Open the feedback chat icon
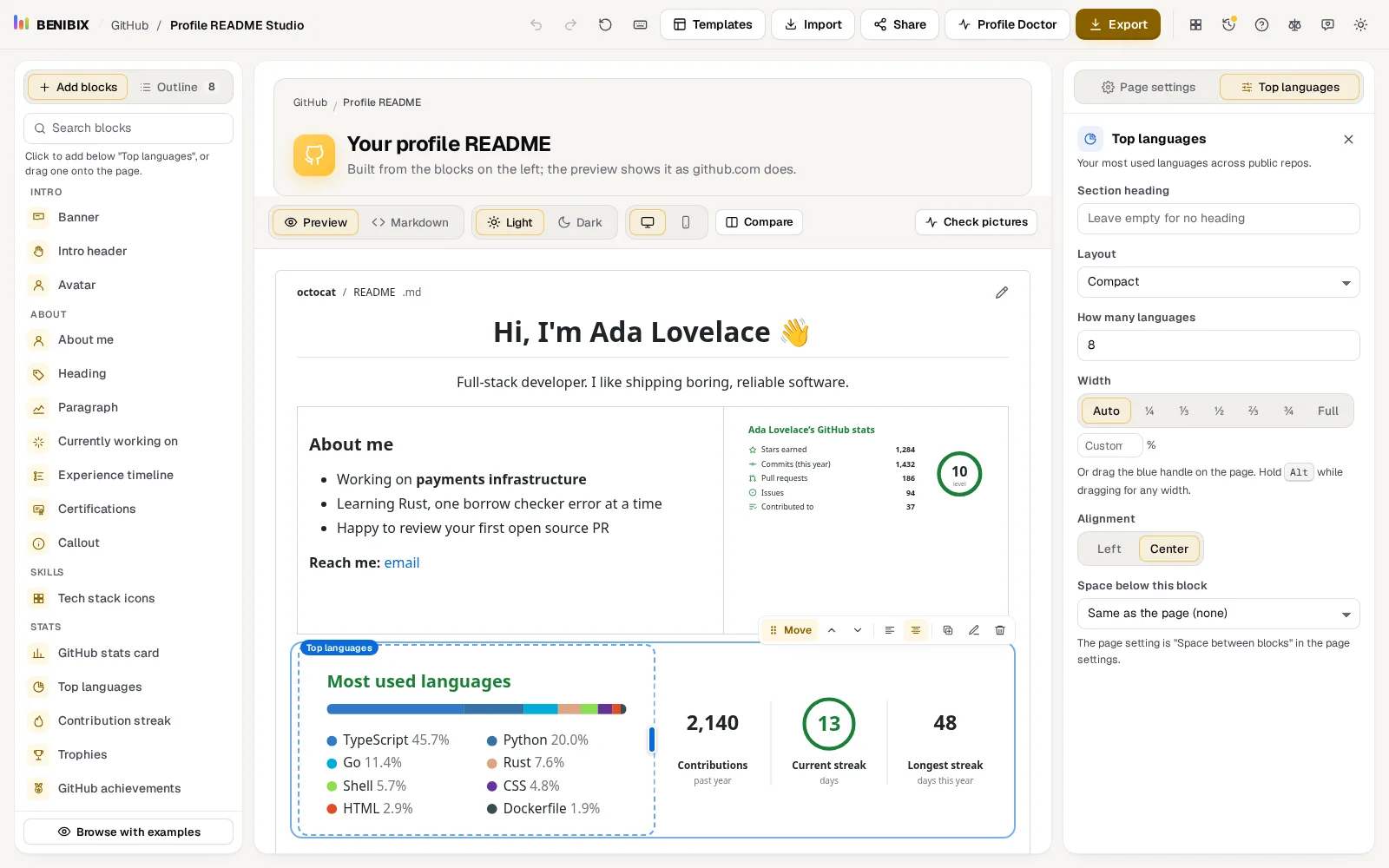Screen dimensions: 1389x868 [x=1327, y=25]
